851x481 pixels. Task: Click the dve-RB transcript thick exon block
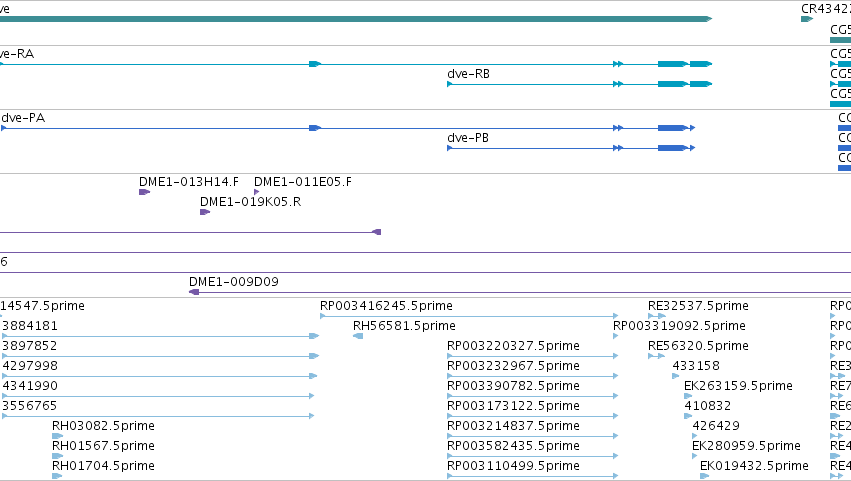pos(673,84)
